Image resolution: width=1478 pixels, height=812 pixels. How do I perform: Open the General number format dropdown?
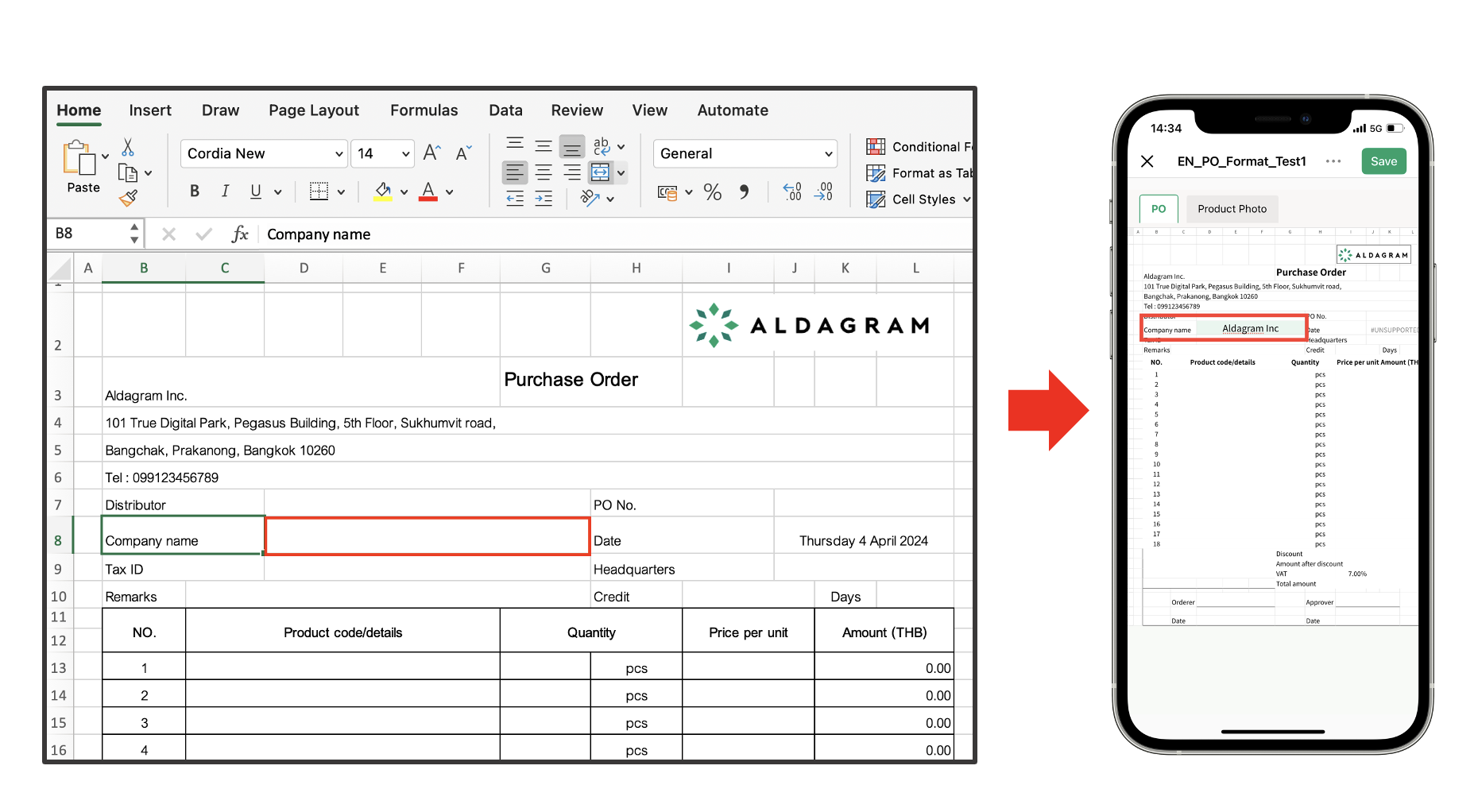point(828,154)
